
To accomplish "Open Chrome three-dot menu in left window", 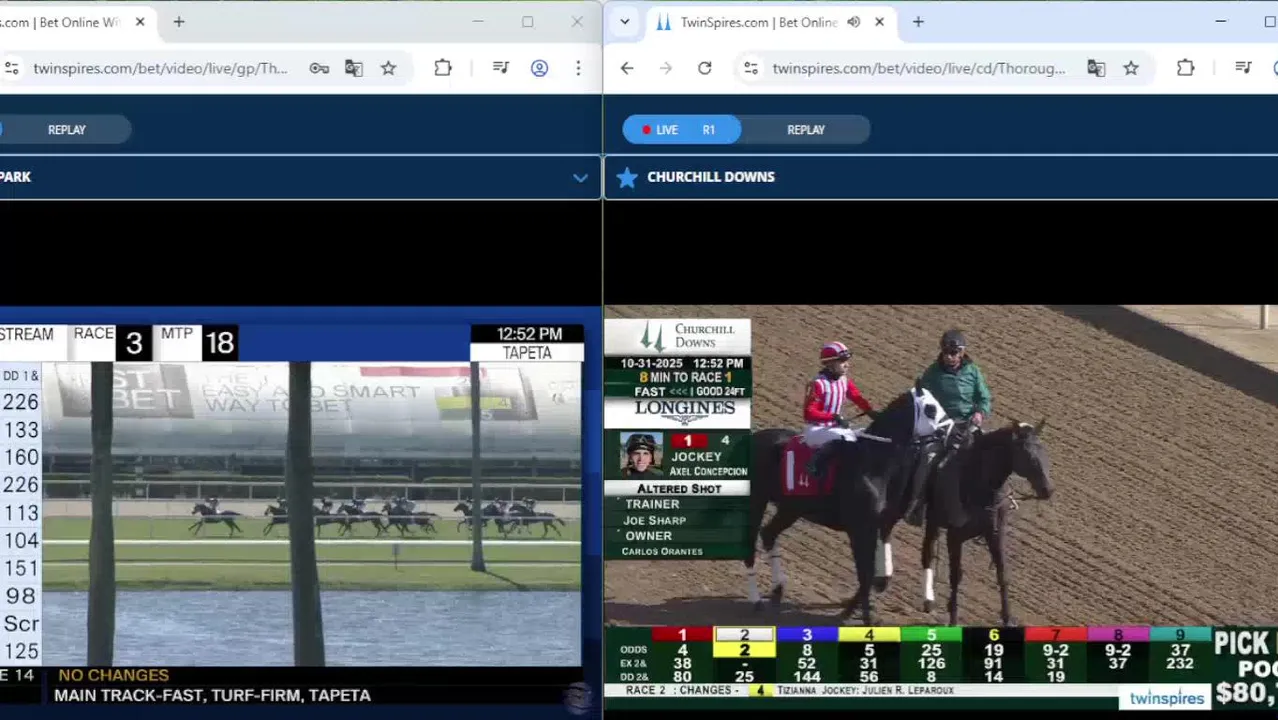I will 578,68.
